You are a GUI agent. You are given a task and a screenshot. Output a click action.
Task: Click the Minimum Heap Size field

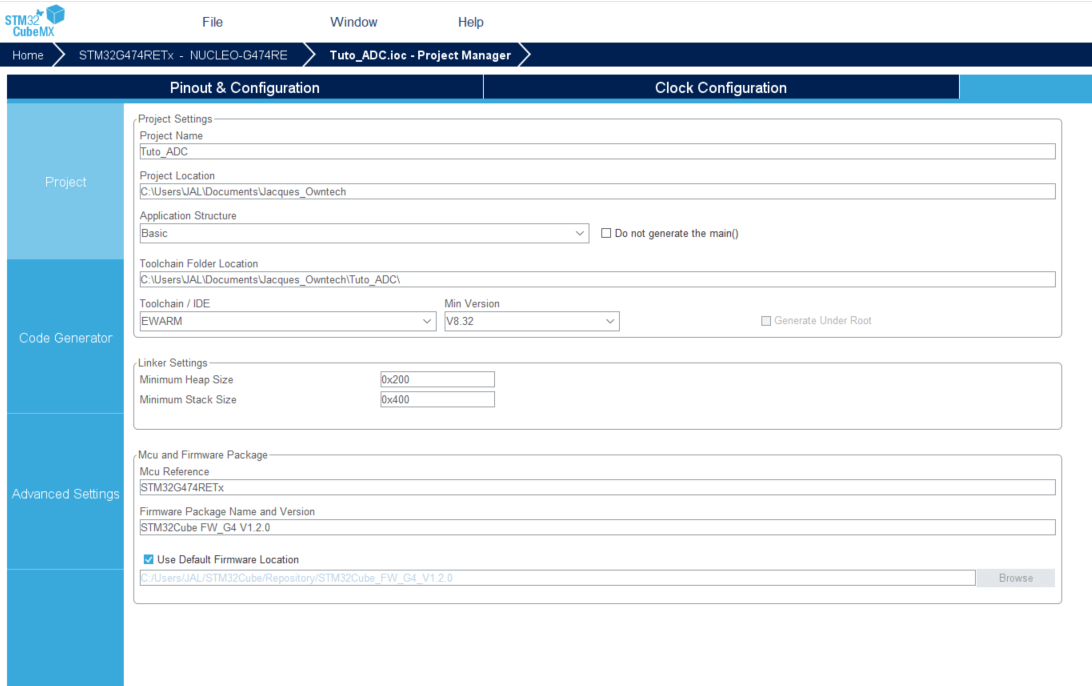pyautogui.click(x=437, y=380)
